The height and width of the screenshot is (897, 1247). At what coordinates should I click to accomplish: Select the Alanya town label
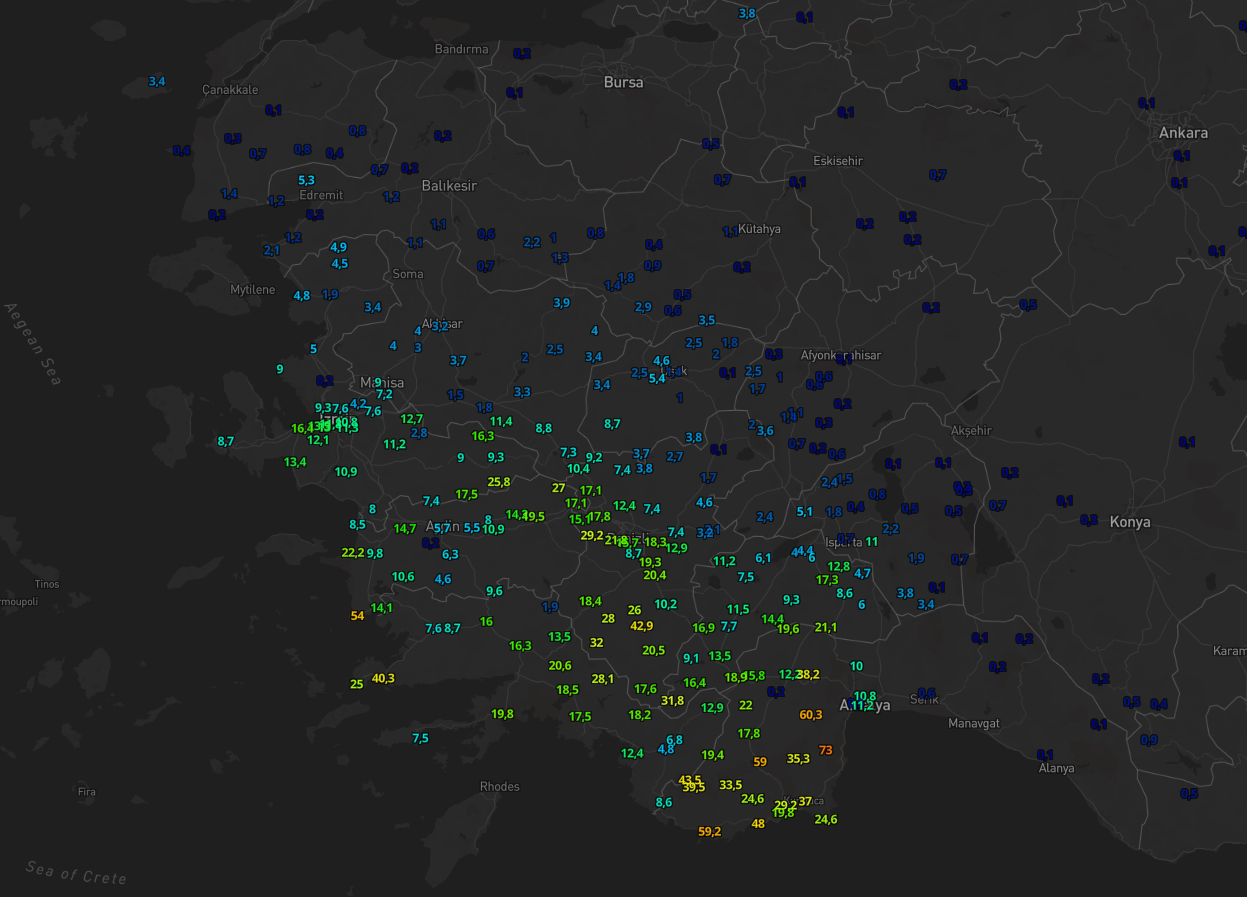tap(1056, 768)
